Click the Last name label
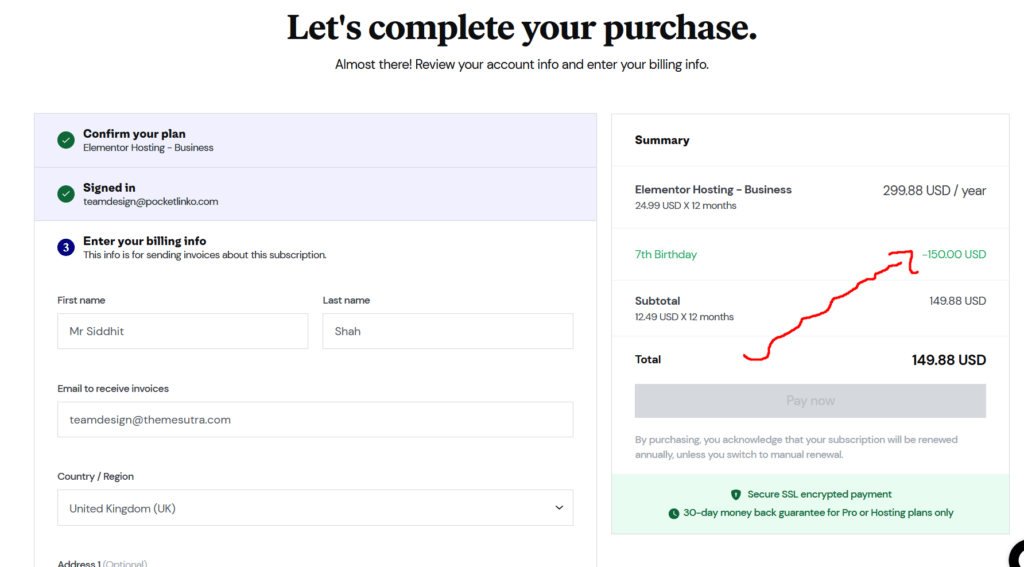1024x567 pixels. [346, 300]
